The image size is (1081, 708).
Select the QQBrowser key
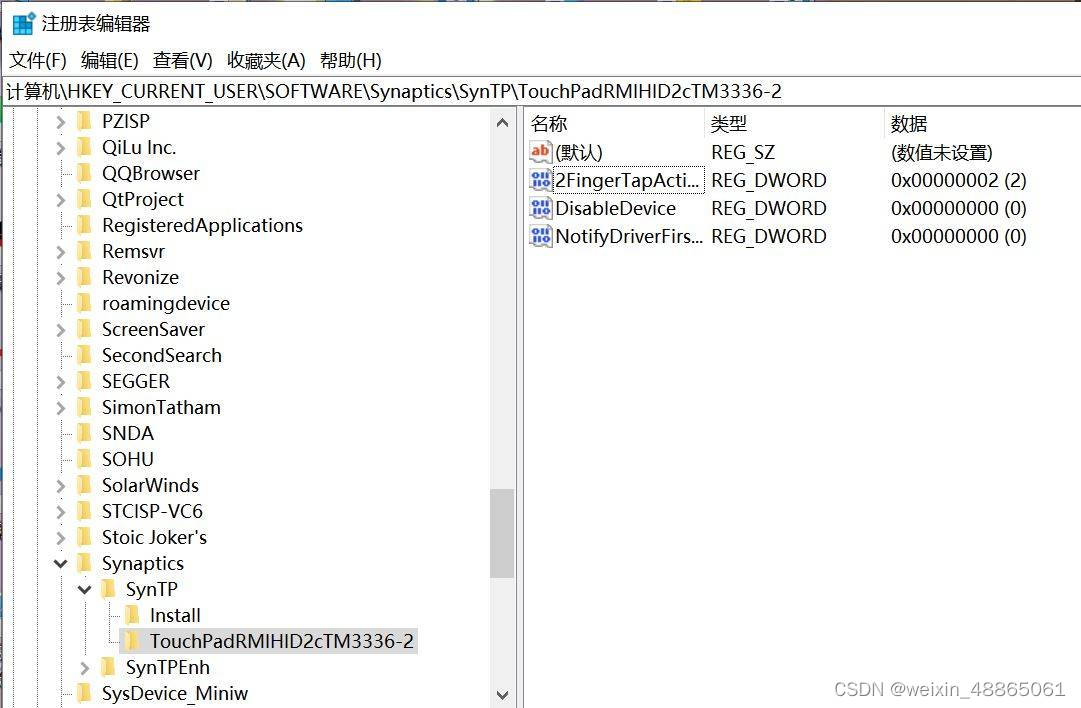point(151,174)
